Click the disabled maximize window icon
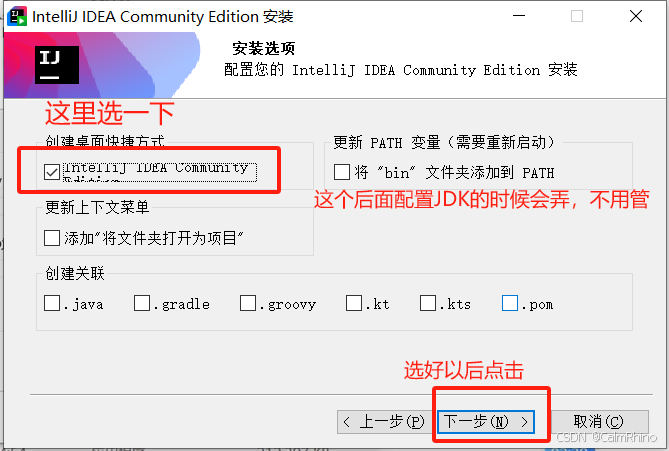Viewport: 669px width, 451px height. point(577,16)
